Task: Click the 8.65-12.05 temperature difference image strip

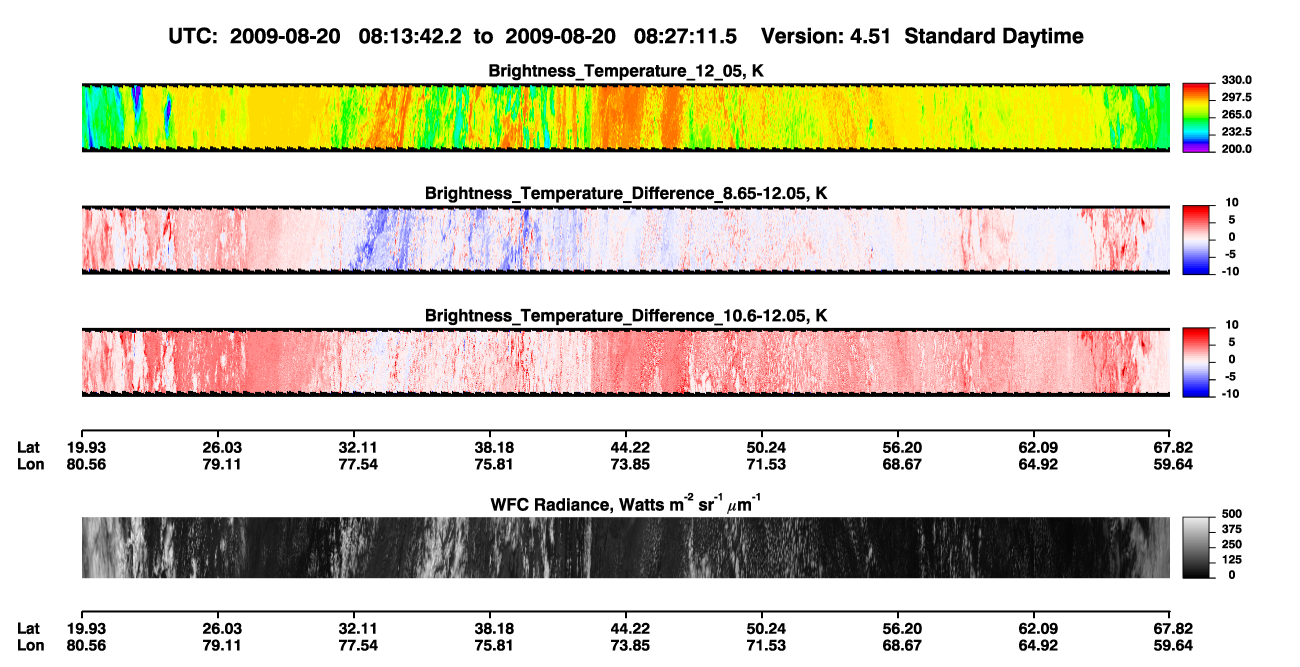Action: click(626, 240)
